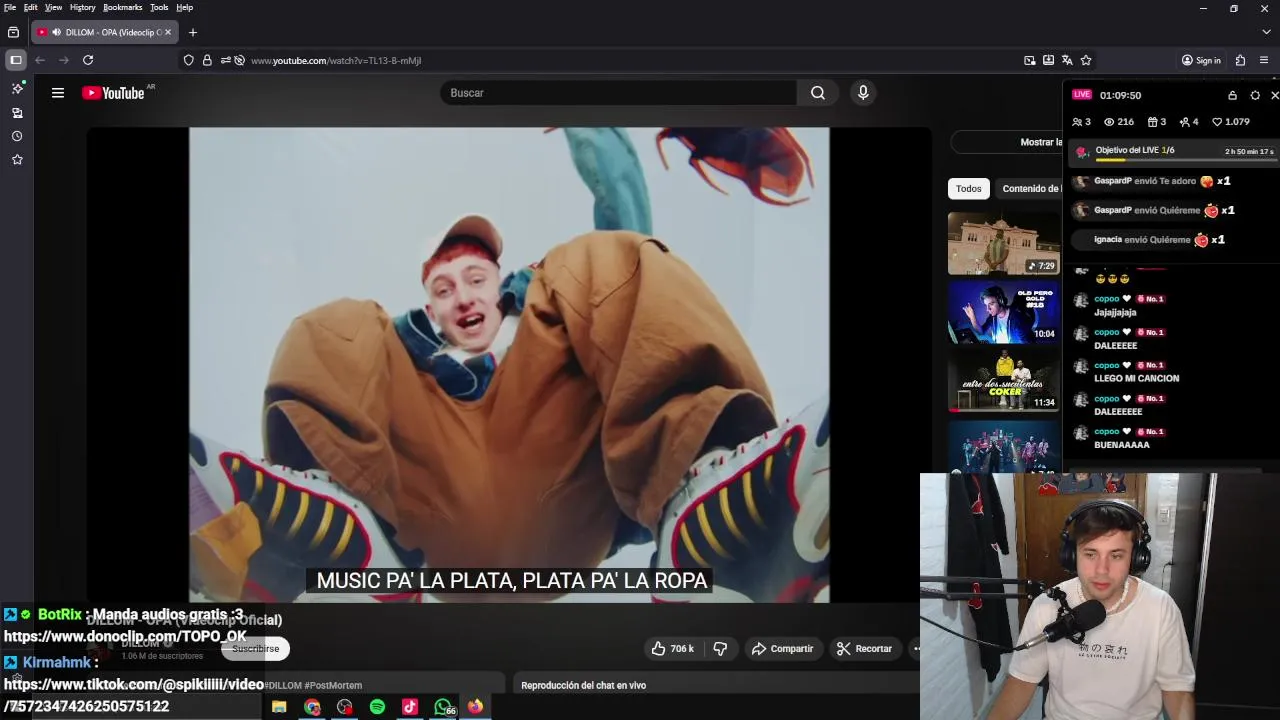Screen dimensions: 1280x720
Task: Click the Sign in button
Action: coord(1201,60)
